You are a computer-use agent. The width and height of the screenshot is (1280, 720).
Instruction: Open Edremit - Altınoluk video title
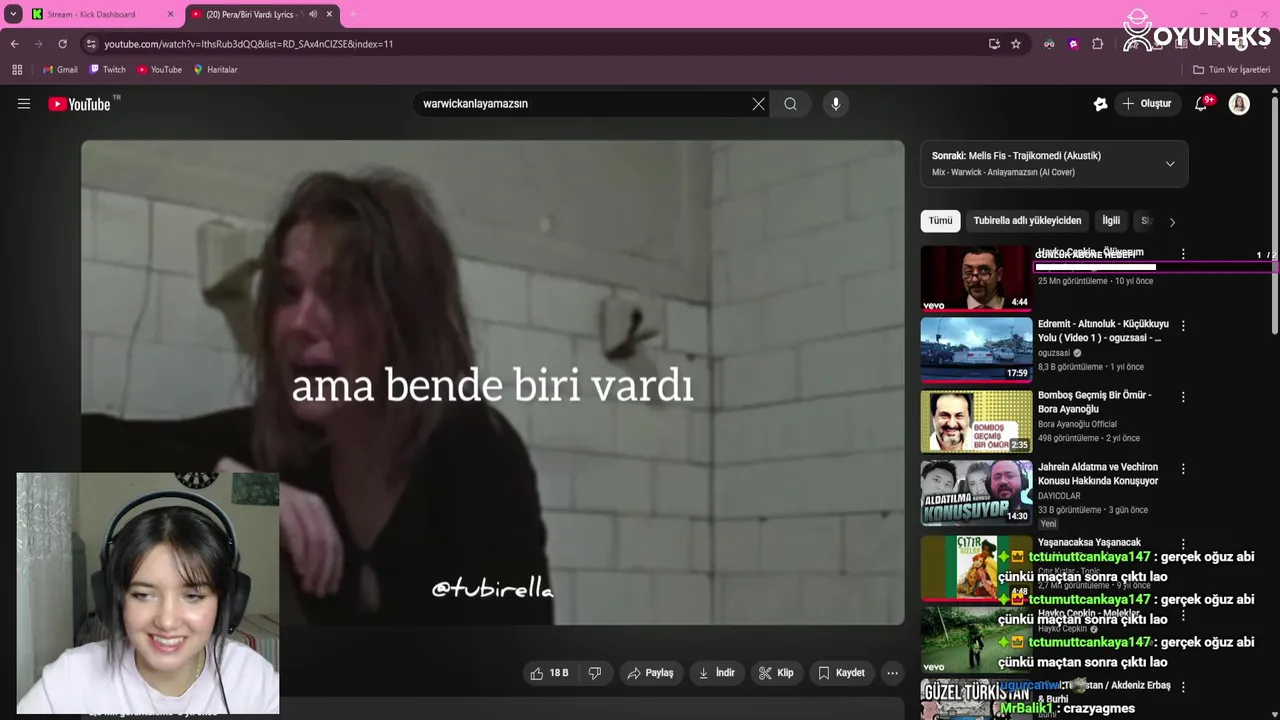[1103, 331]
